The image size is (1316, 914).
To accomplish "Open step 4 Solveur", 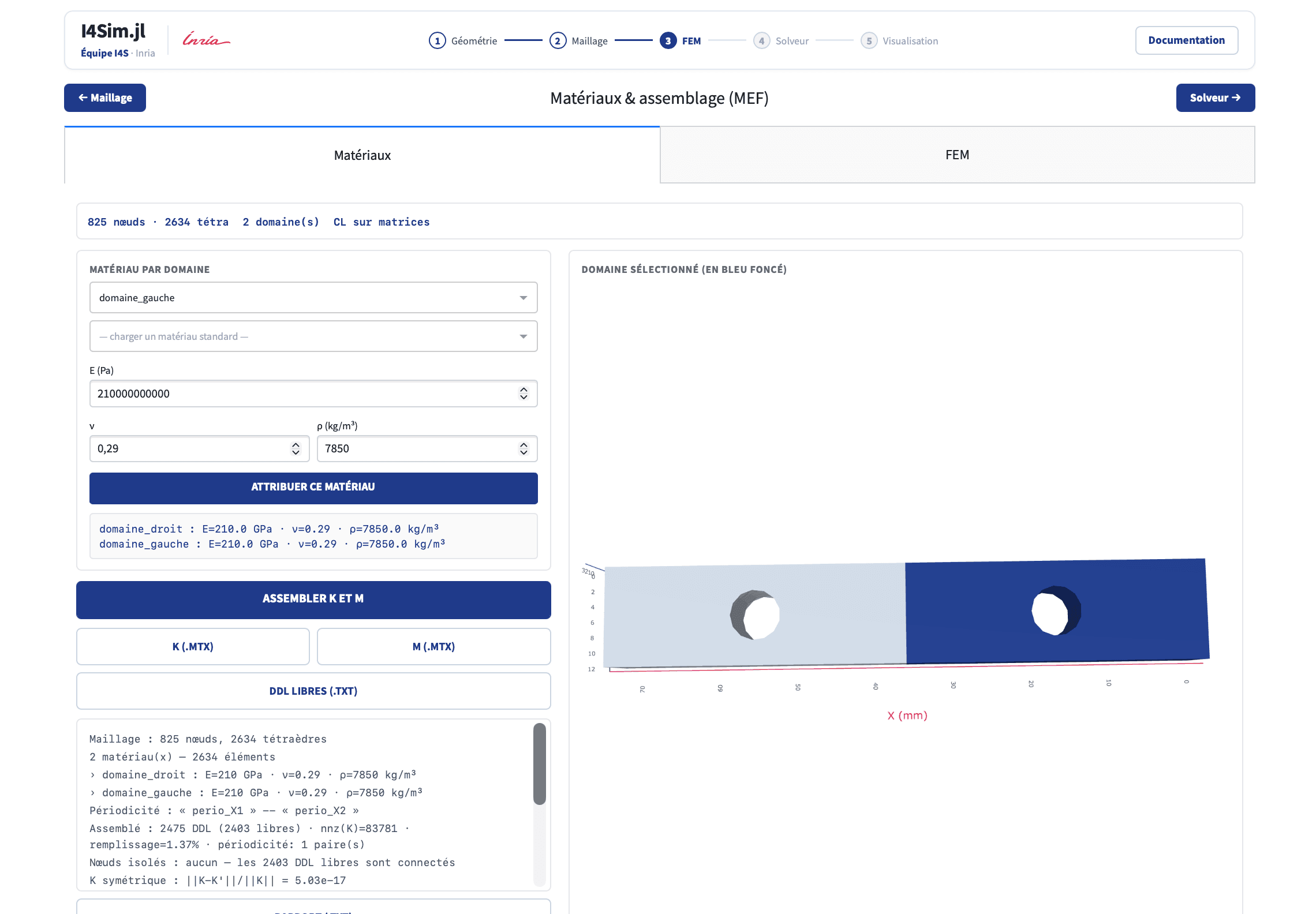I will coord(782,41).
